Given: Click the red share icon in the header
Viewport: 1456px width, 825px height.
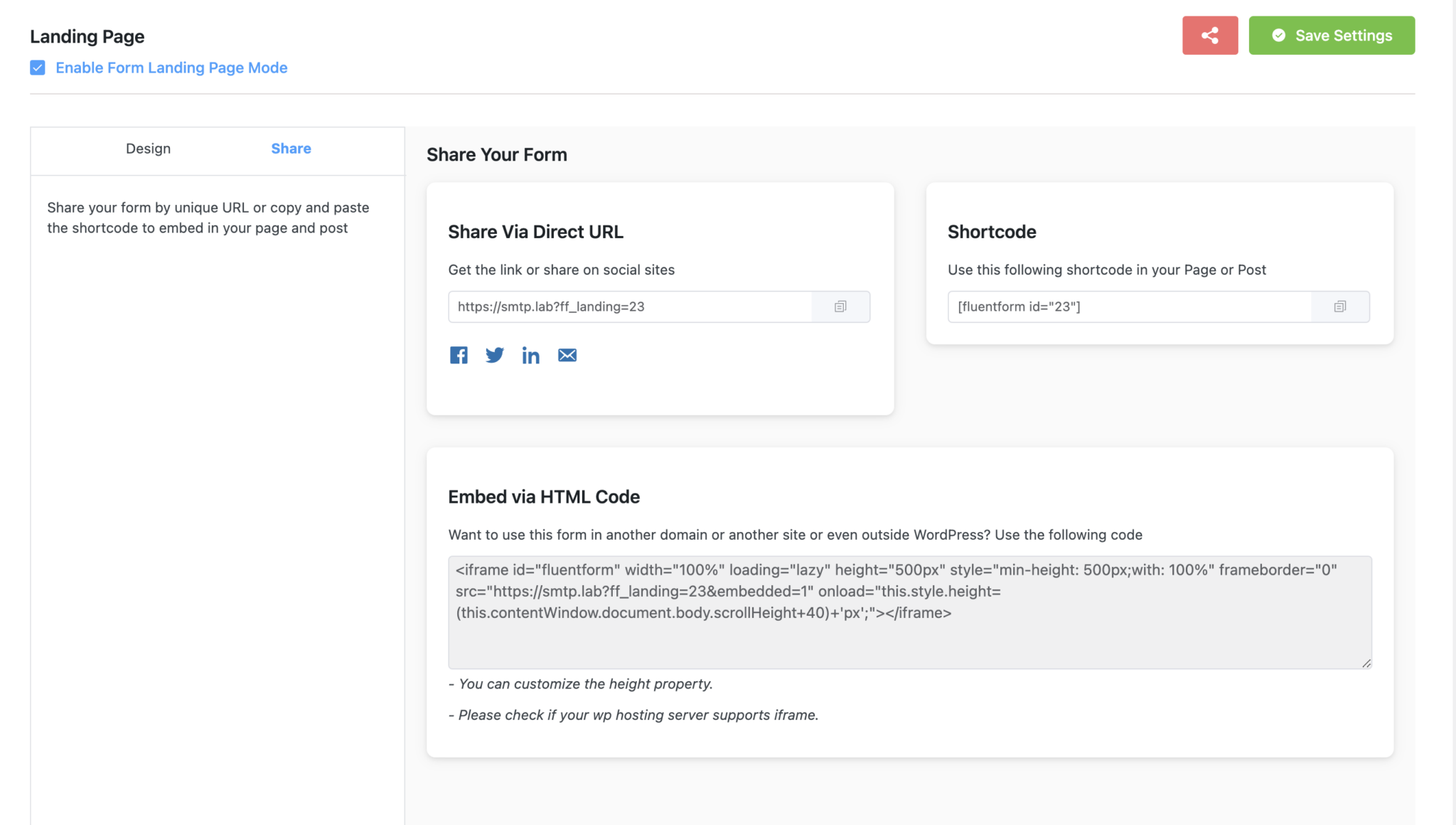Looking at the screenshot, I should click(x=1210, y=35).
